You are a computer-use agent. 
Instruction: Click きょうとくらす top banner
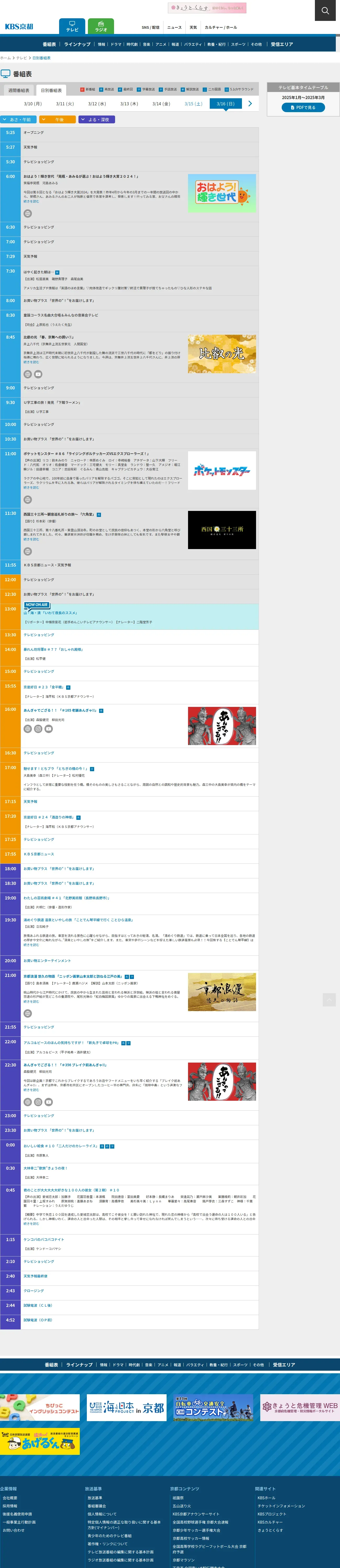tap(207, 8)
